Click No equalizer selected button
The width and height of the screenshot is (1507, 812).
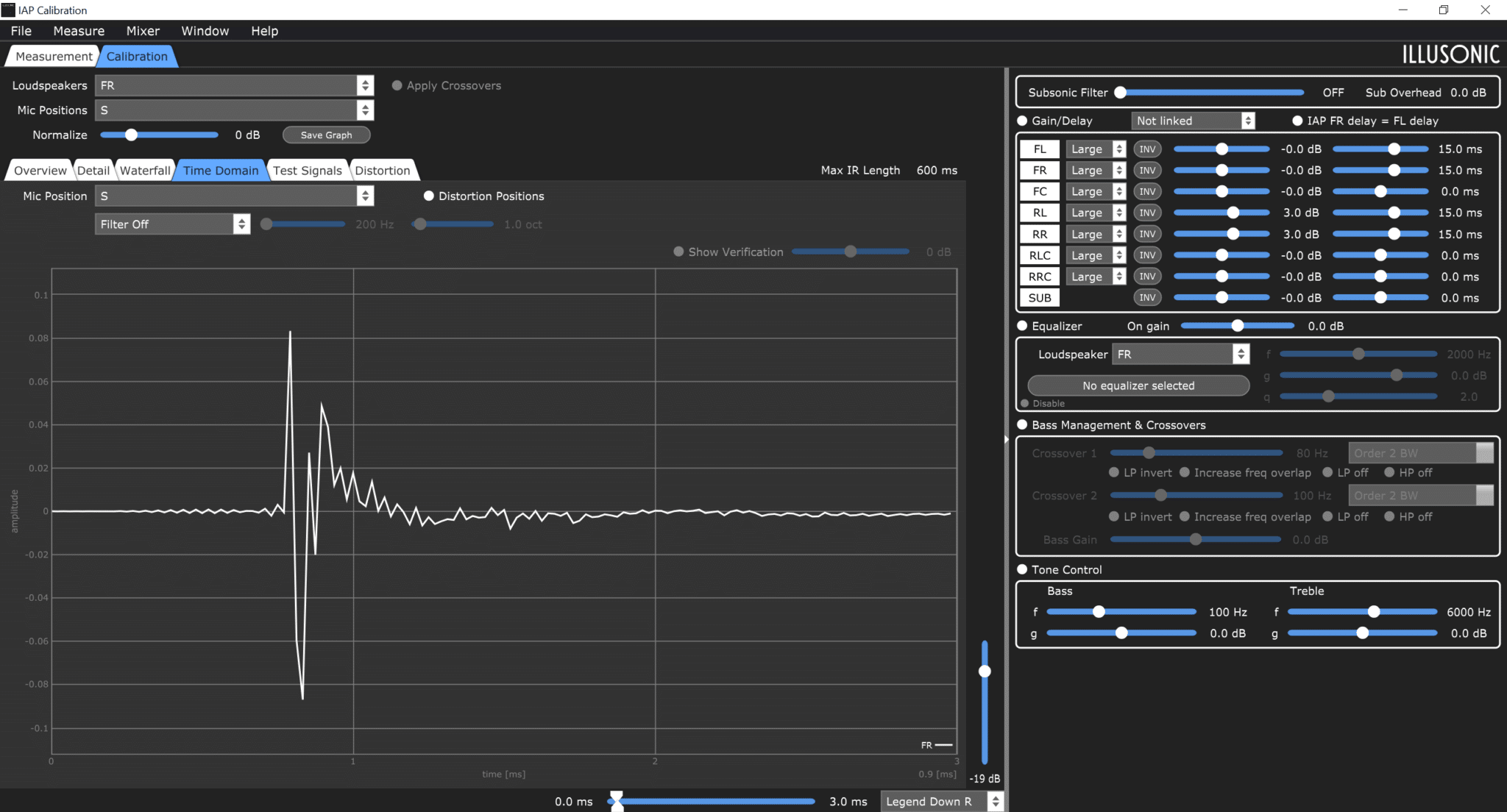pyautogui.click(x=1138, y=385)
